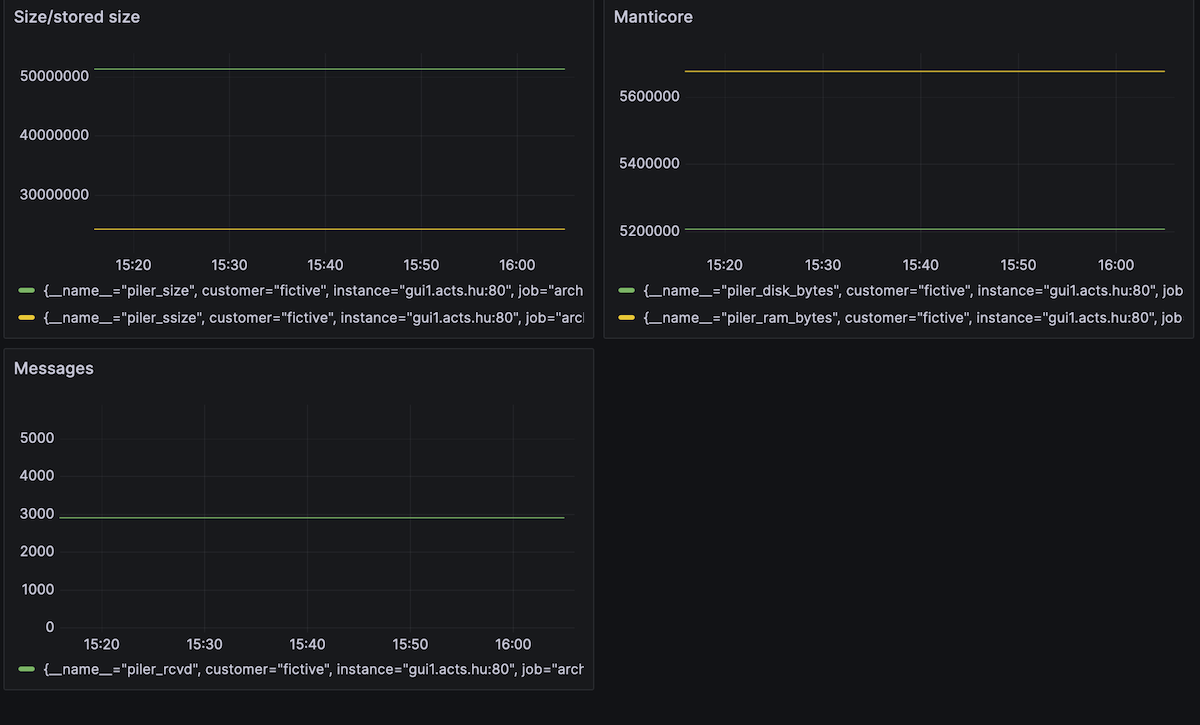Viewport: 1200px width, 725px height.
Task: Click the 15:40 time tick in Messages panel
Action: pyautogui.click(x=306, y=645)
